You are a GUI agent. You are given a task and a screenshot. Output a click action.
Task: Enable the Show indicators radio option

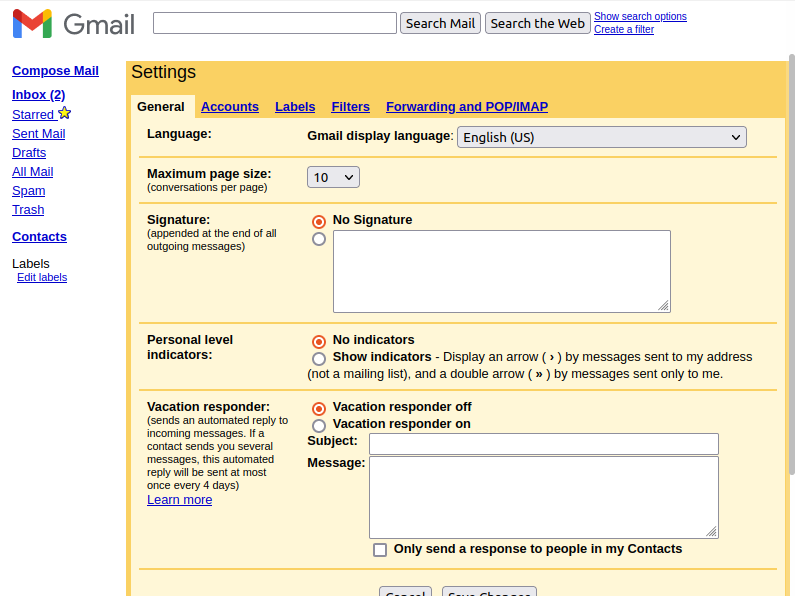tap(319, 359)
